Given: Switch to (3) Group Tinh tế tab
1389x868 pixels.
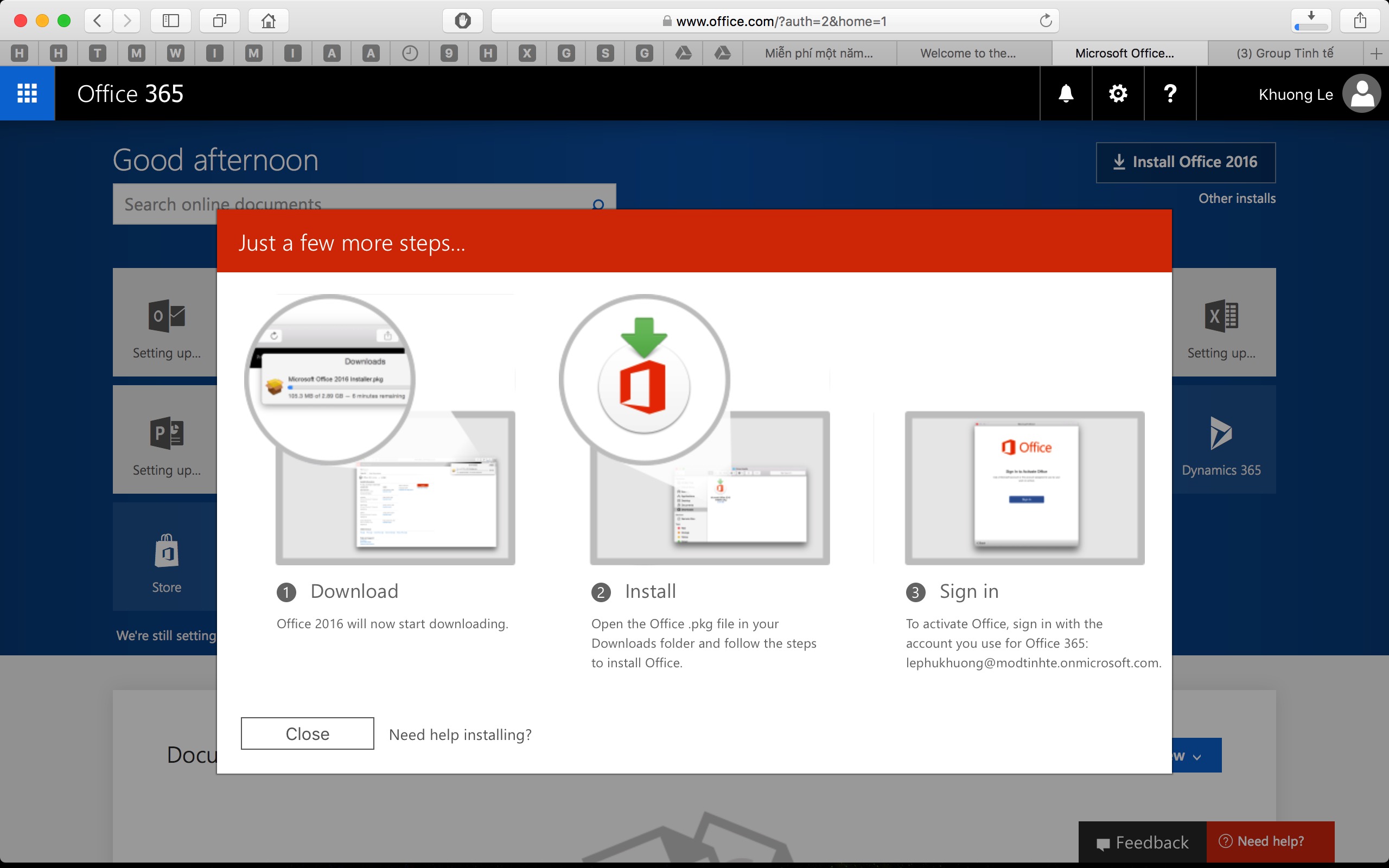Looking at the screenshot, I should (1285, 53).
